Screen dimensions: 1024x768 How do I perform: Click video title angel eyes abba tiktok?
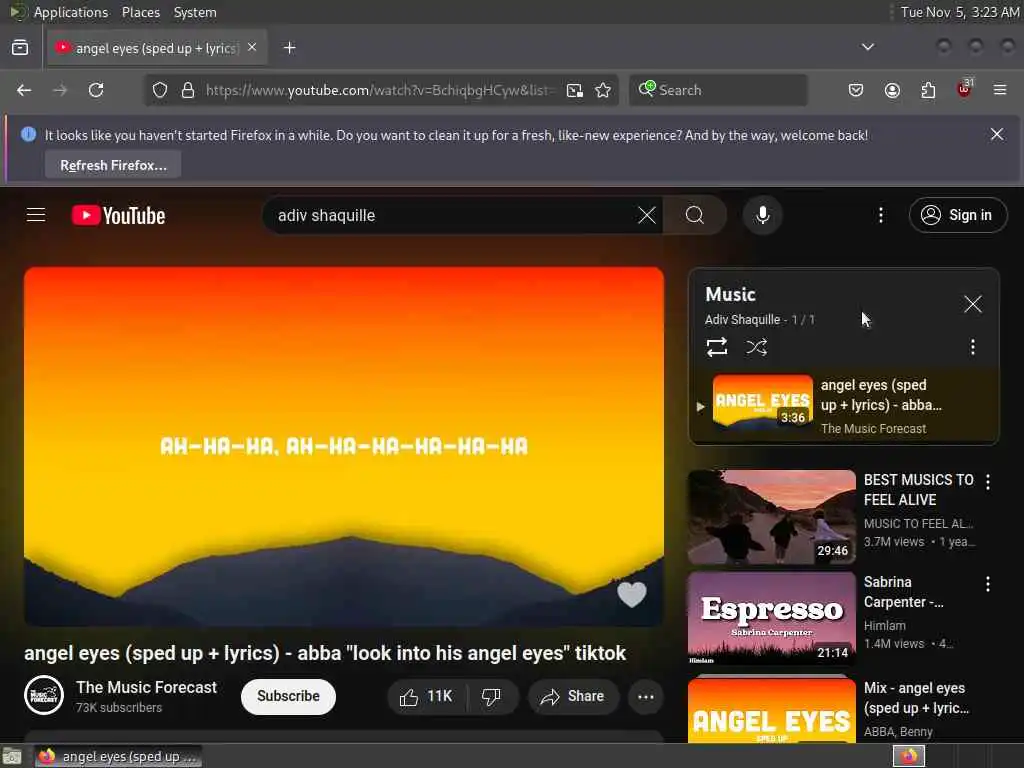click(325, 653)
